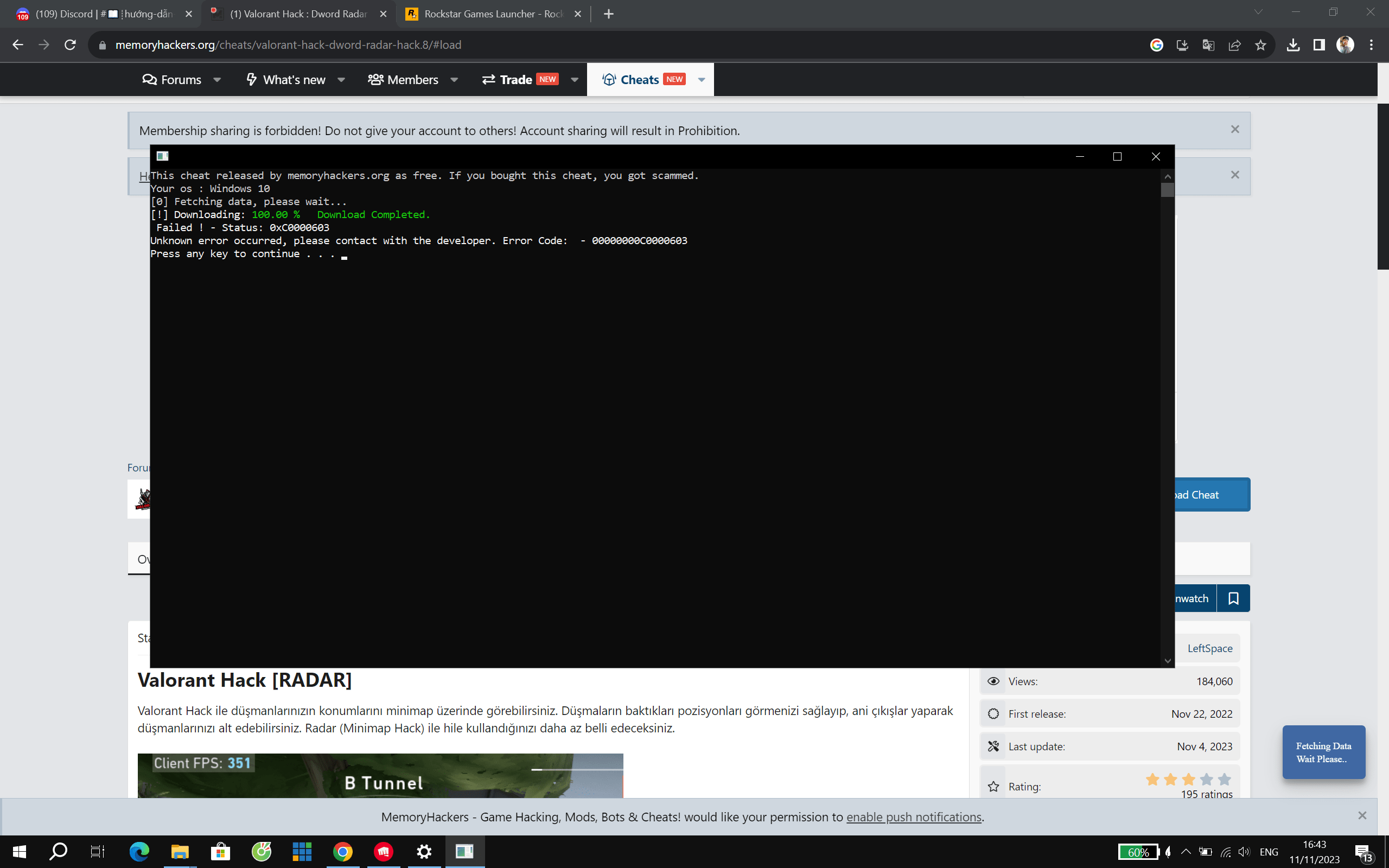View site information via the lock icon
Image resolution: width=1389 pixels, height=868 pixels.
pos(102,45)
